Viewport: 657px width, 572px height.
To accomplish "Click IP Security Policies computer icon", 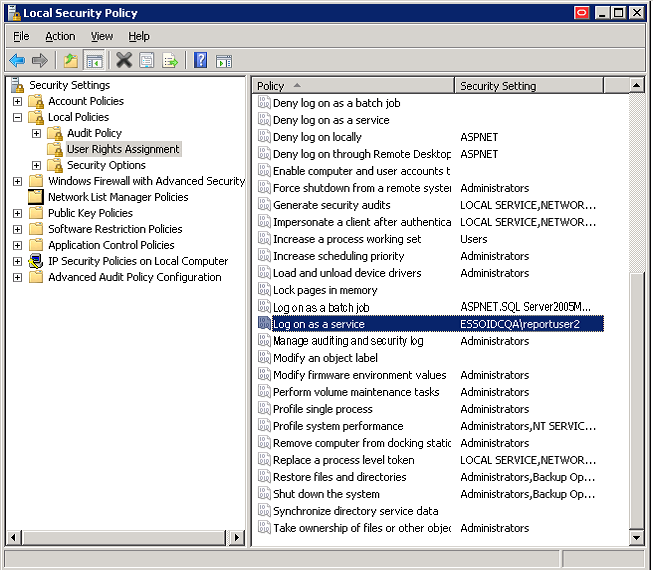I will click(x=36, y=261).
